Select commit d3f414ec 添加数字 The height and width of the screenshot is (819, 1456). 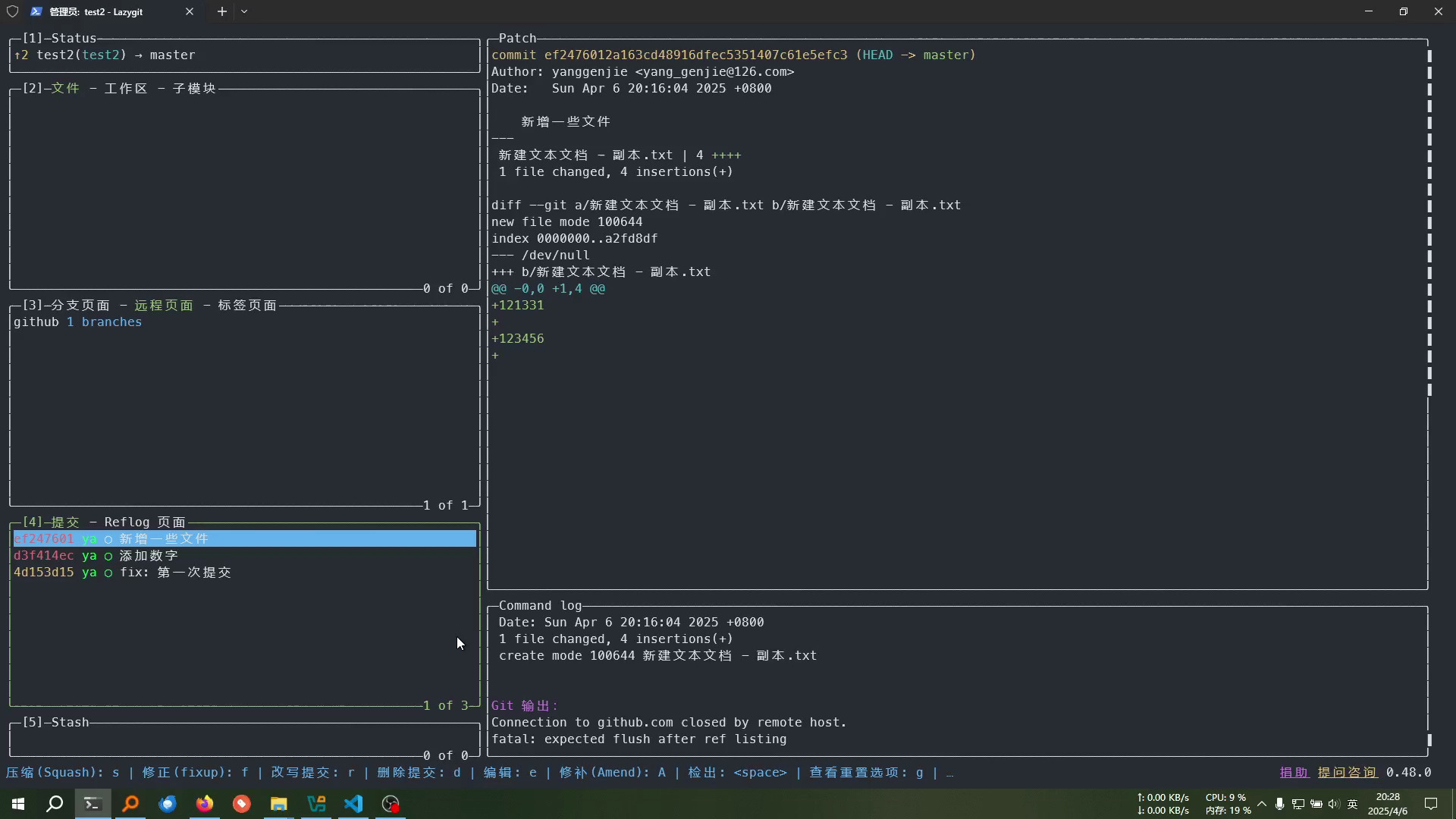pyautogui.click(x=148, y=555)
